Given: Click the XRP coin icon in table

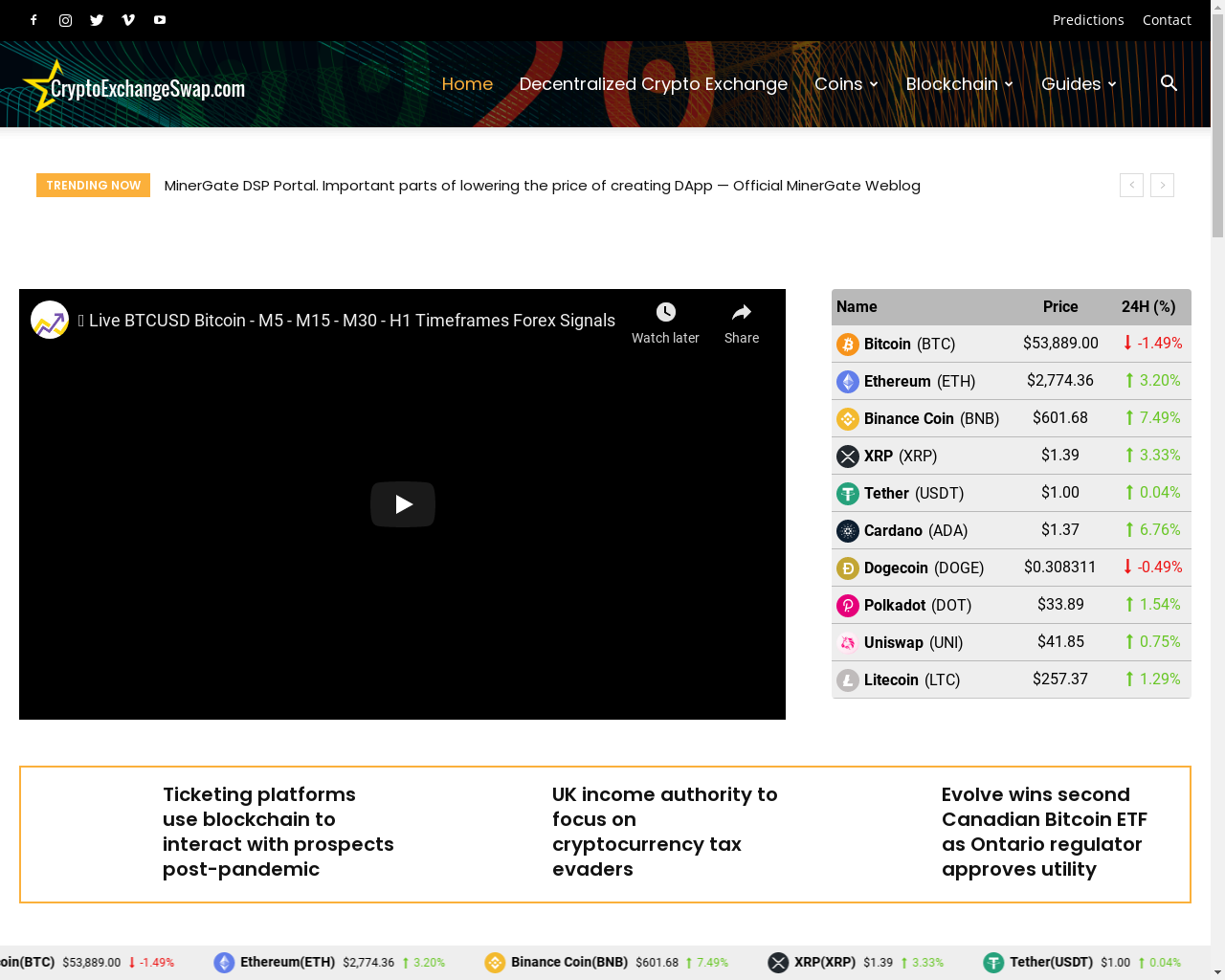Looking at the screenshot, I should tap(848, 456).
